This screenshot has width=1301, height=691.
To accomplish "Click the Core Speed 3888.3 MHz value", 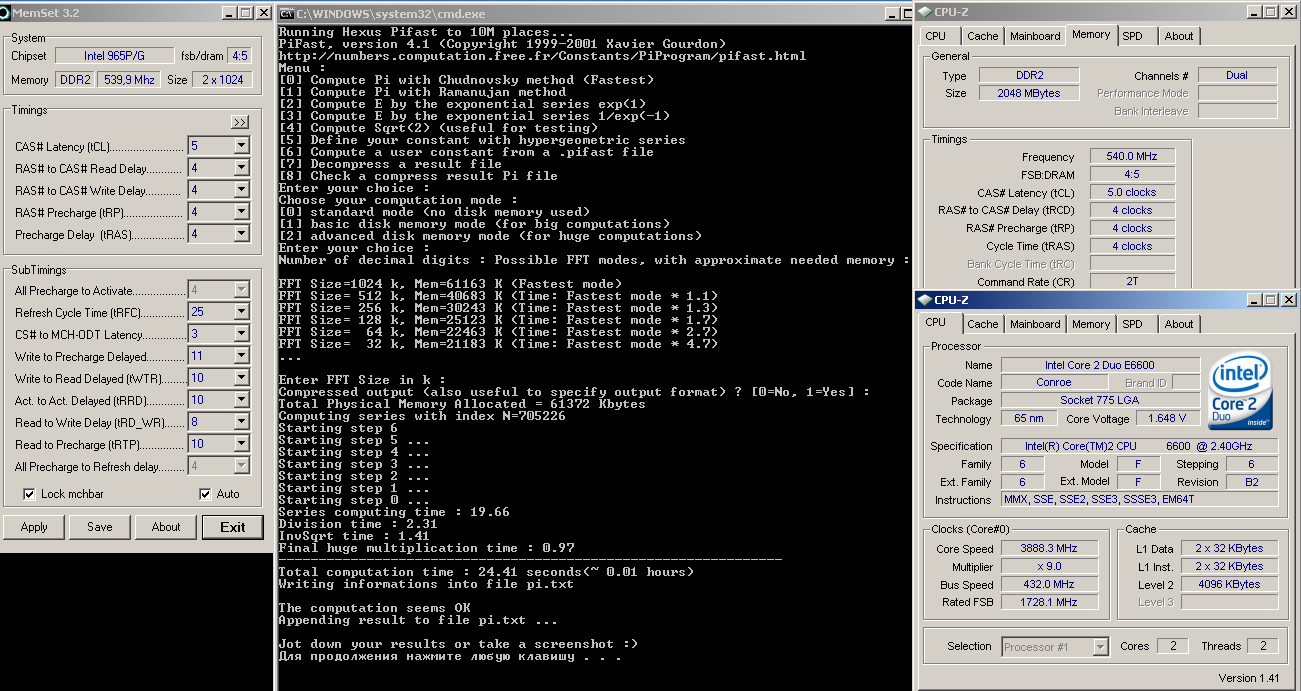I will pyautogui.click(x=1048, y=549).
